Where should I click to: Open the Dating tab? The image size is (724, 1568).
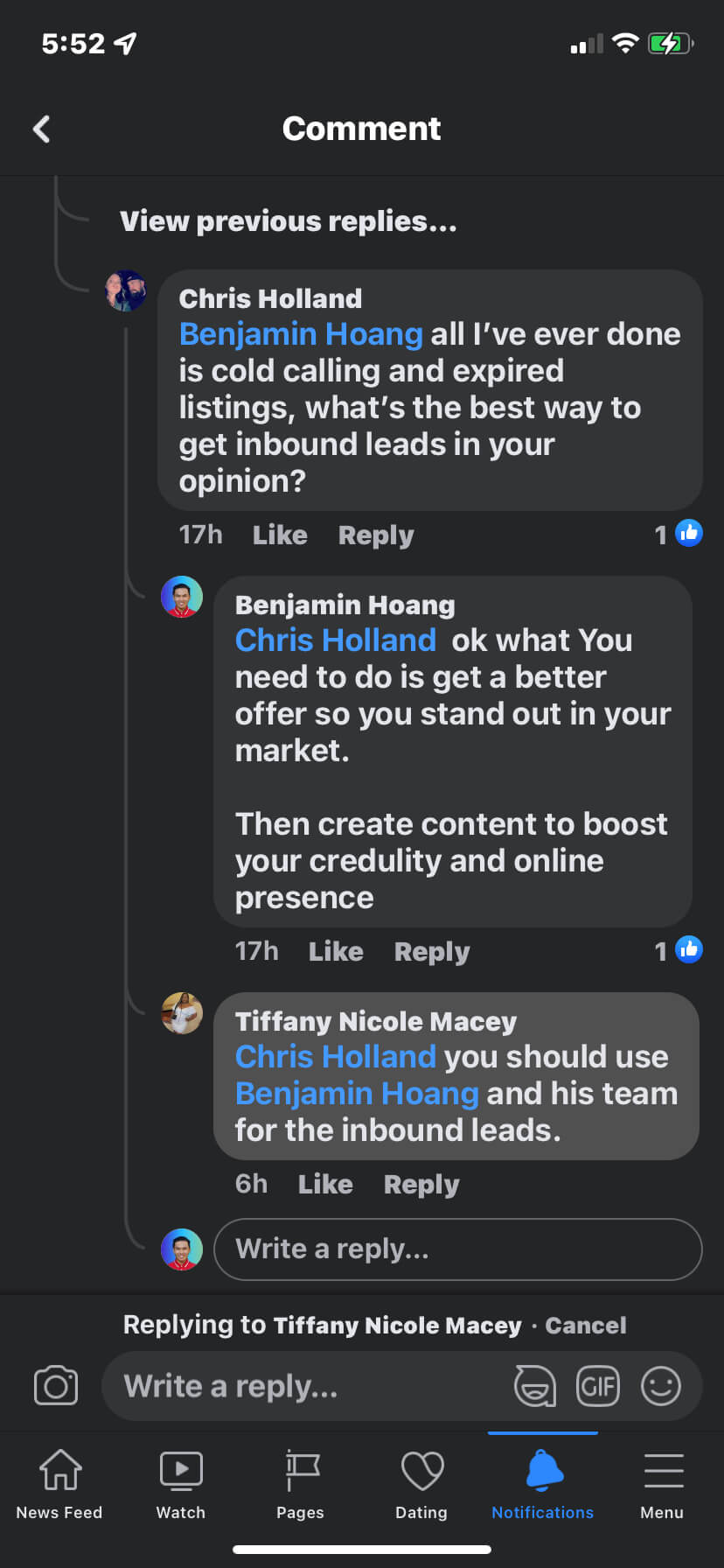[x=421, y=1485]
